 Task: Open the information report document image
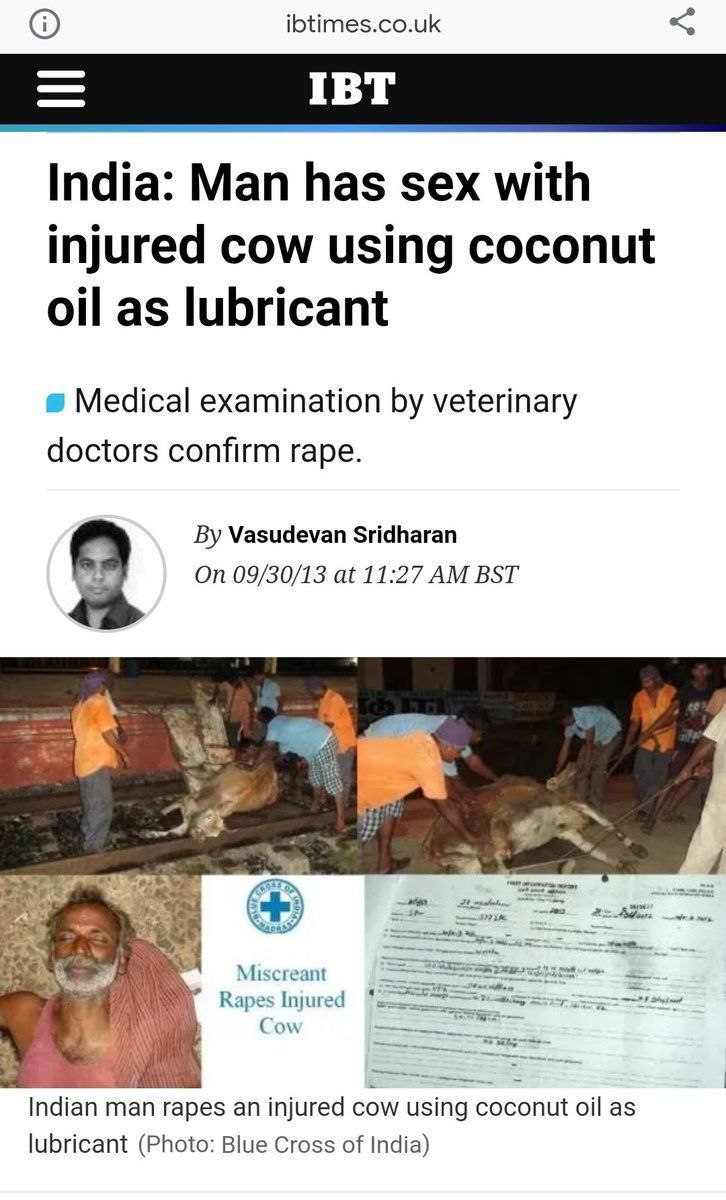coord(545,981)
